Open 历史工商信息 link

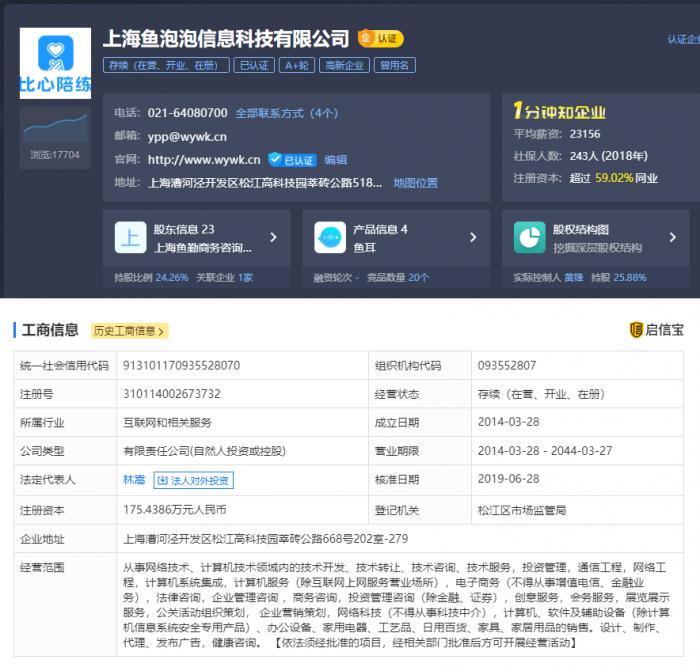pos(129,331)
